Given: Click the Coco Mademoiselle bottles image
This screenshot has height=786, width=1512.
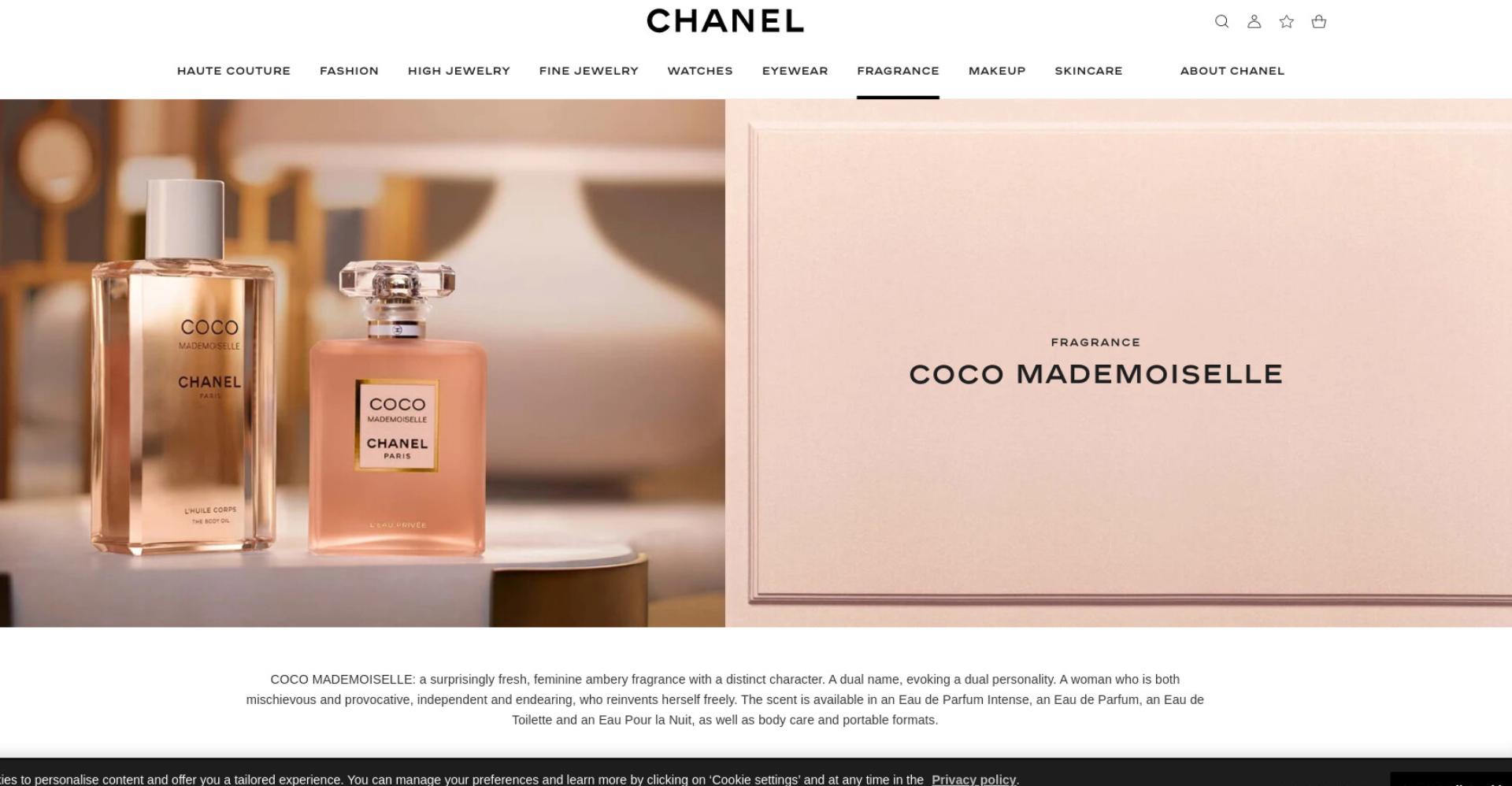Looking at the screenshot, I should click(x=362, y=363).
